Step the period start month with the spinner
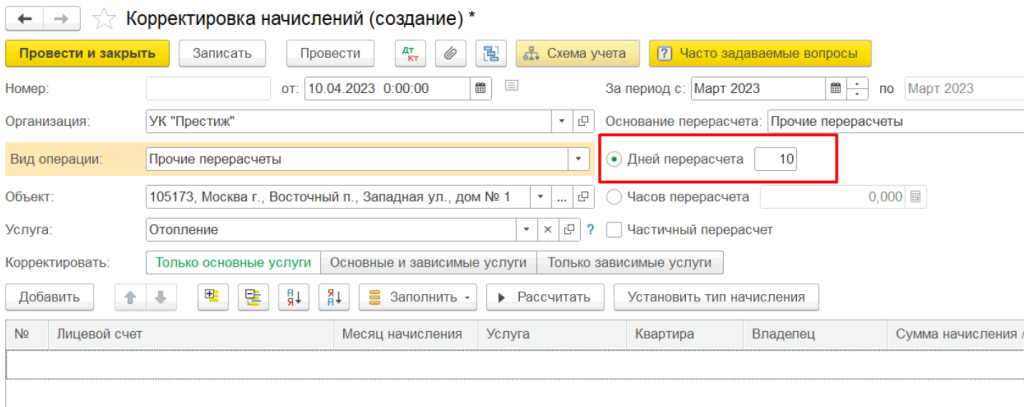Screen dimensions: 1024x407 pyautogui.click(x=857, y=88)
